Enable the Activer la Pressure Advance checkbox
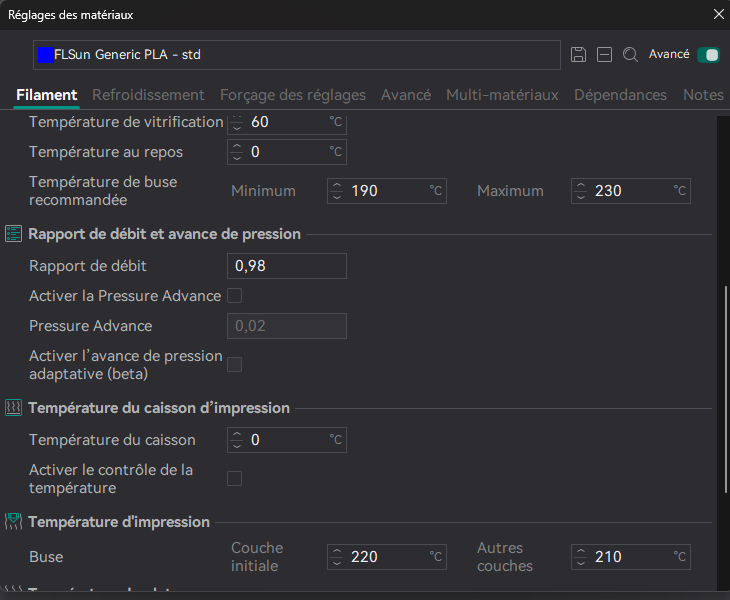This screenshot has width=730, height=600. [x=235, y=296]
